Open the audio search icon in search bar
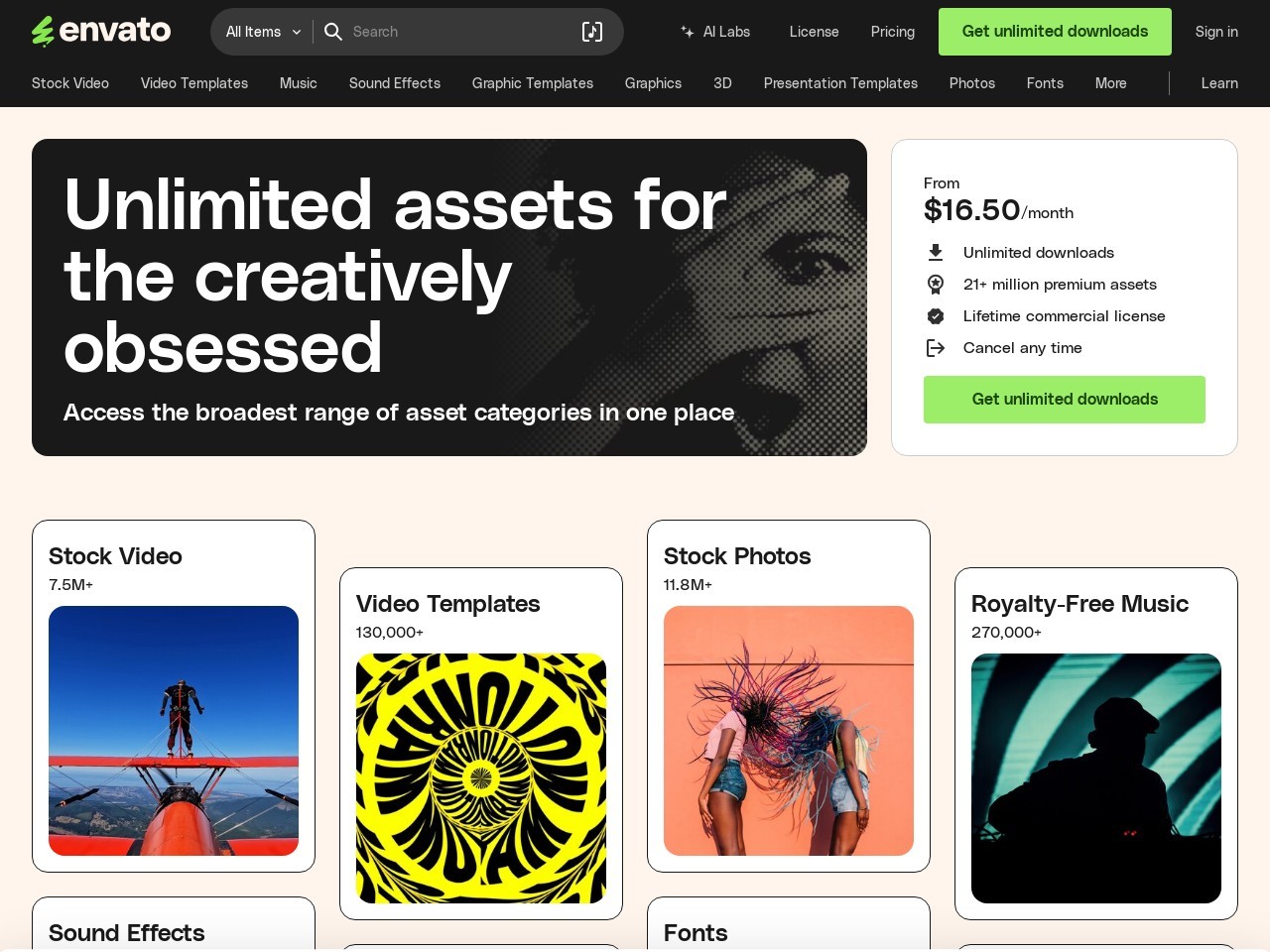 click(592, 32)
